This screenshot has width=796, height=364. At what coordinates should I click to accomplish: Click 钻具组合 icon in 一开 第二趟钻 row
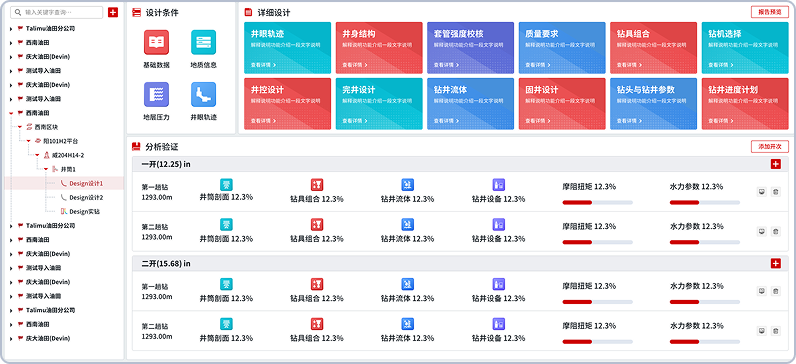(317, 224)
